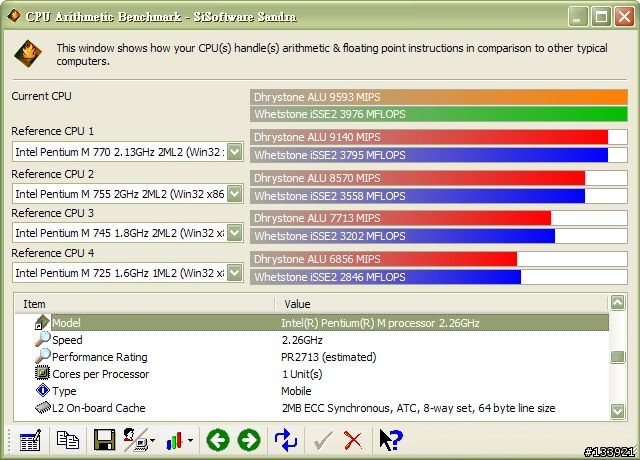Open the chart icon's small dropdown arrow
Viewport: 640px width, 460px height.
click(x=190, y=440)
